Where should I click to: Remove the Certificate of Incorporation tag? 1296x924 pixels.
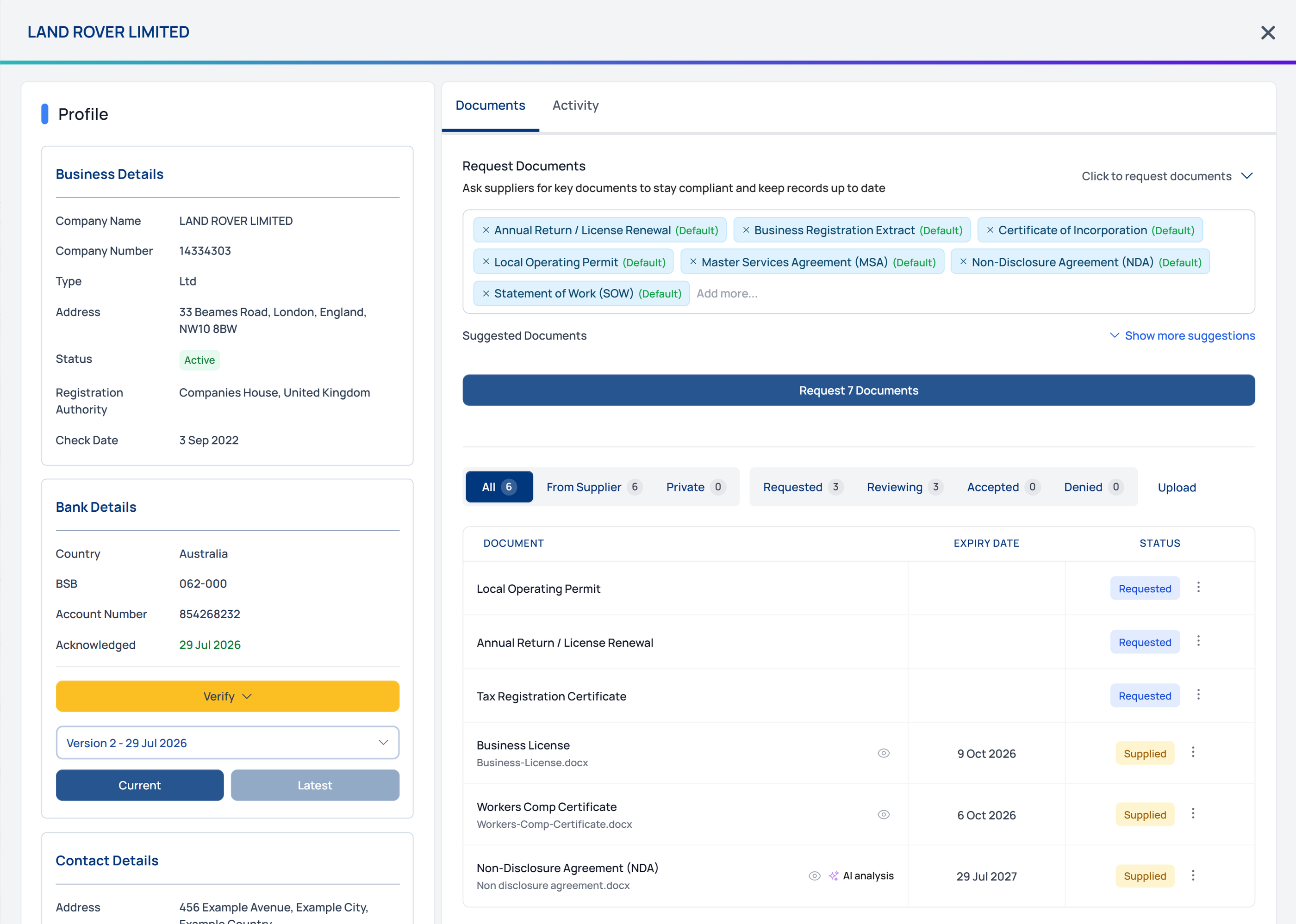[x=990, y=230]
